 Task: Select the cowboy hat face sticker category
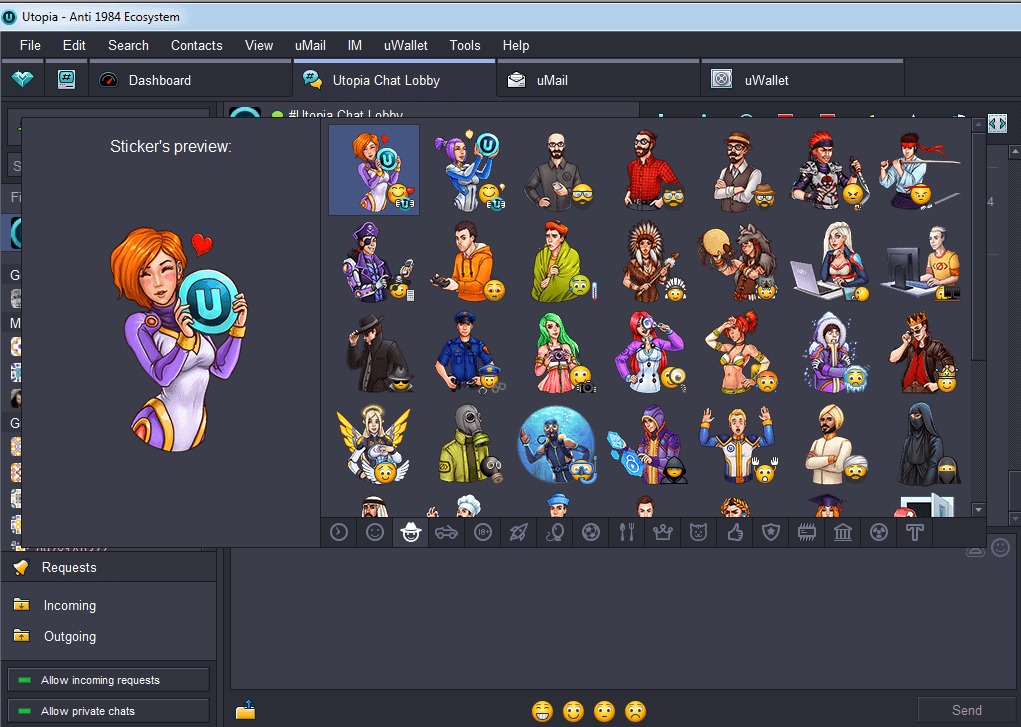411,533
